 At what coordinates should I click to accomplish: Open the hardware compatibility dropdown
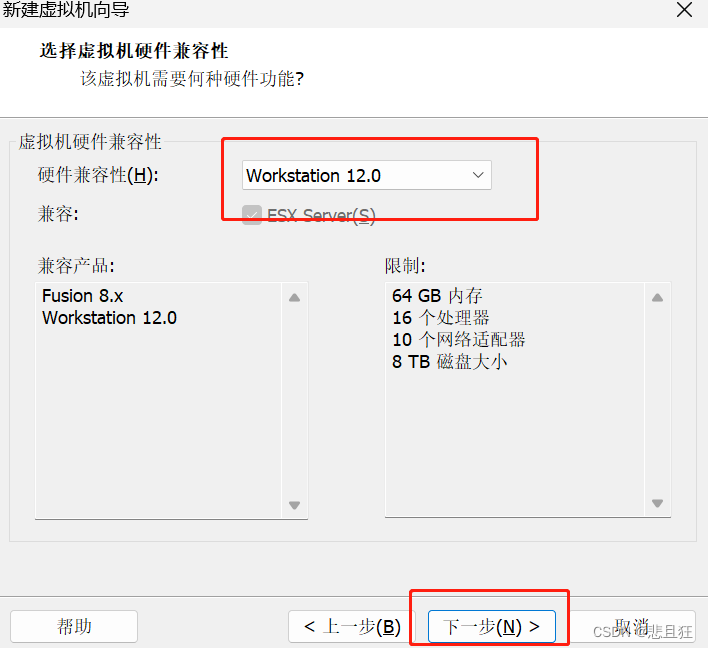click(x=367, y=175)
